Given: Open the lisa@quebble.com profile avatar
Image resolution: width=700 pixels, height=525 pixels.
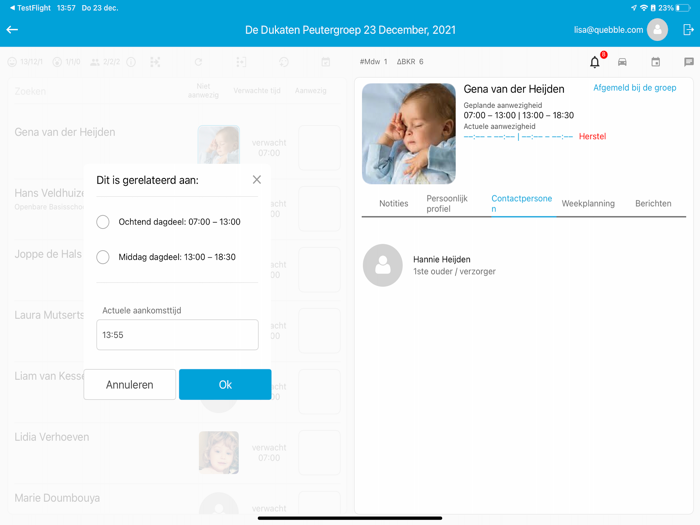Looking at the screenshot, I should coord(657,29).
